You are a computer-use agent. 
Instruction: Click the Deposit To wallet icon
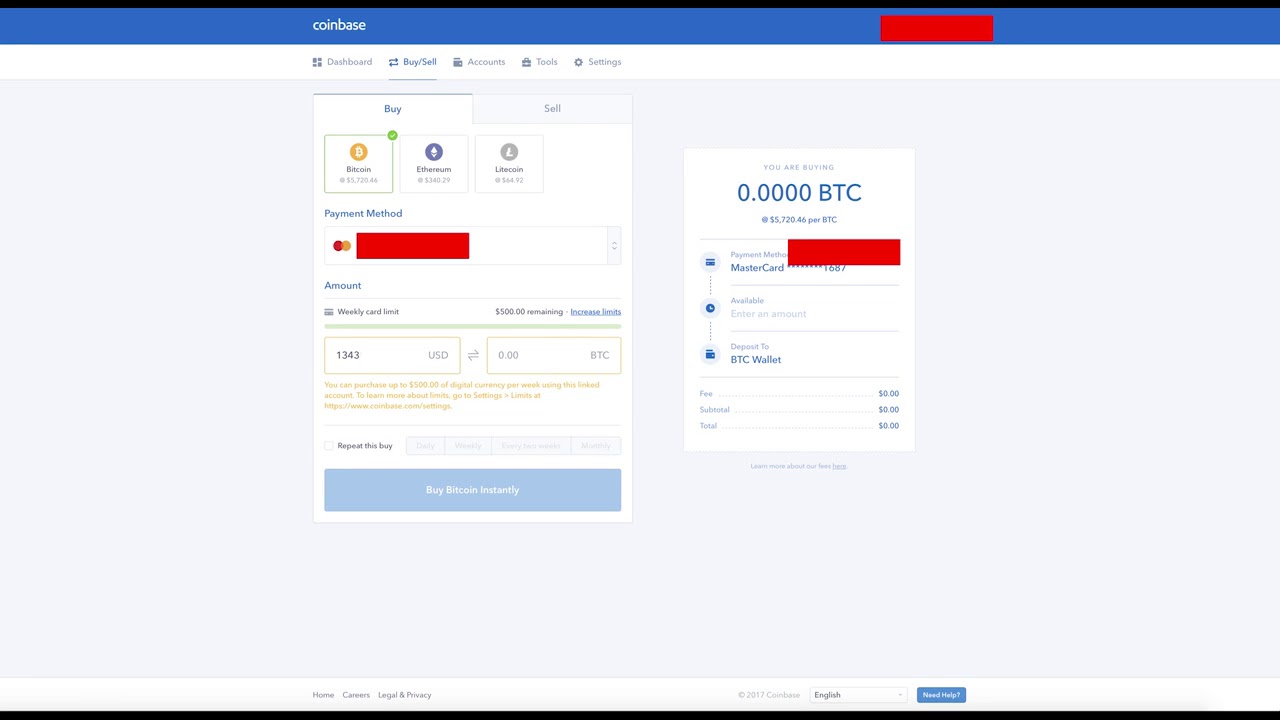(x=710, y=354)
